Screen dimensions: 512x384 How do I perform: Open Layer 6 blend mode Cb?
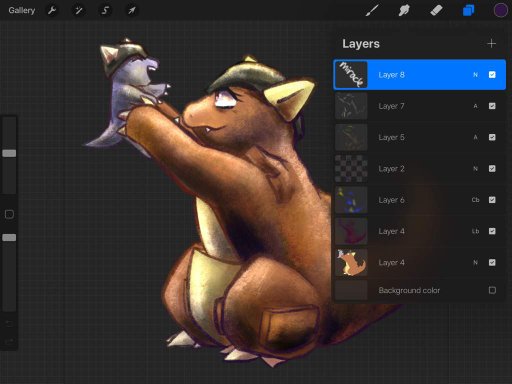pos(475,200)
